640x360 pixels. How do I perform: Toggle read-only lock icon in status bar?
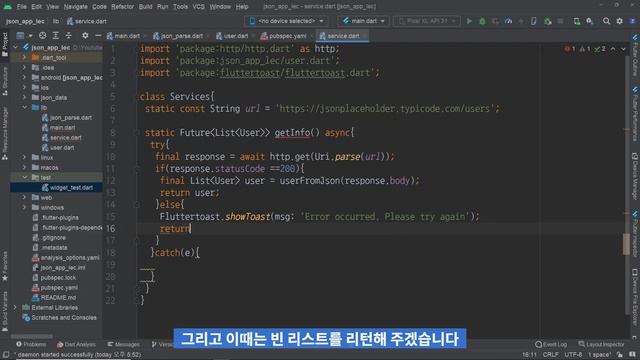[620, 355]
